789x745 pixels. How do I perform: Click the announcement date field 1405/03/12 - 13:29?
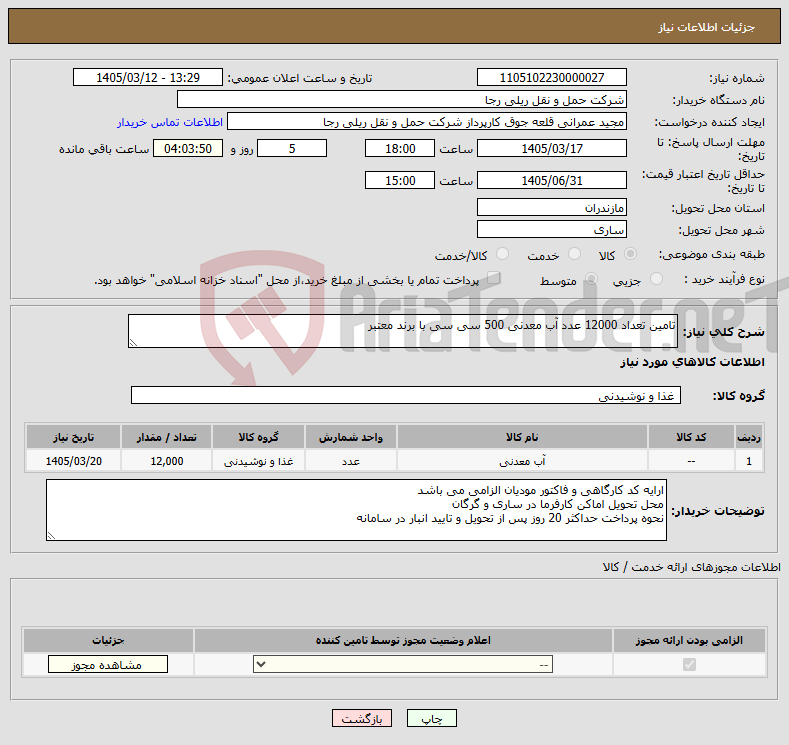pyautogui.click(x=147, y=77)
